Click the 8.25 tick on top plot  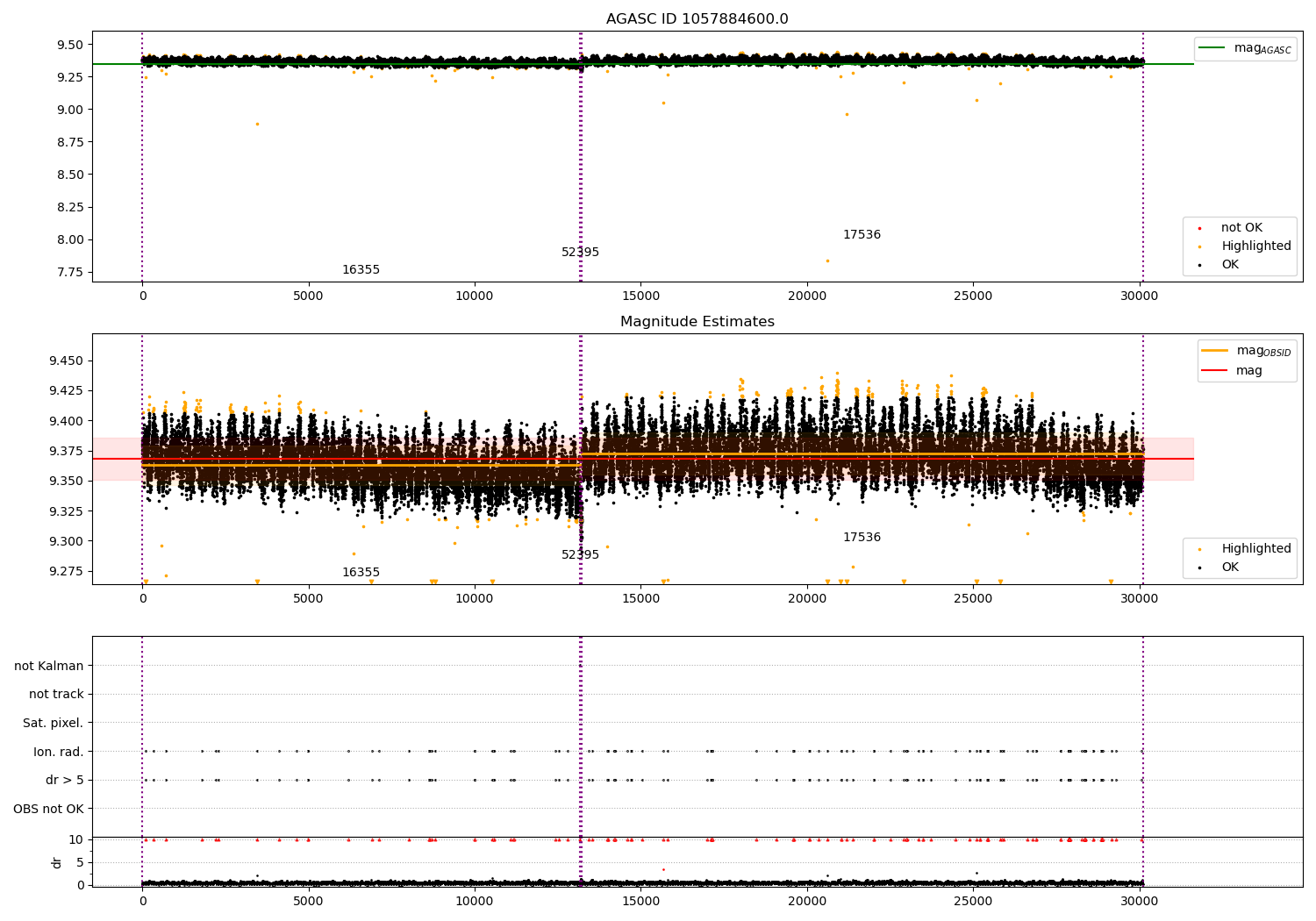tap(69, 207)
